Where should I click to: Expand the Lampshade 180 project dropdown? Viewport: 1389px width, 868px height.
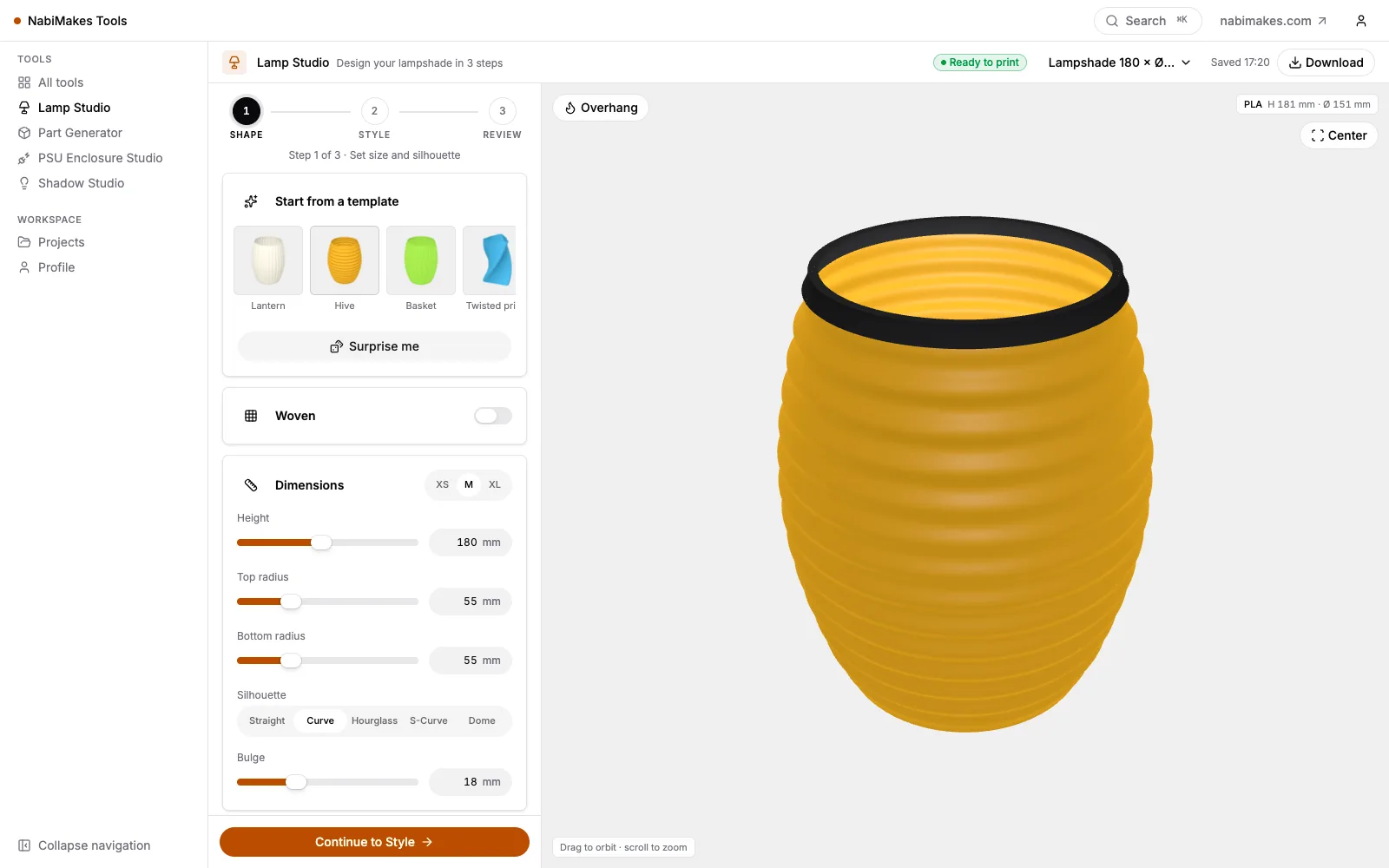point(1119,62)
